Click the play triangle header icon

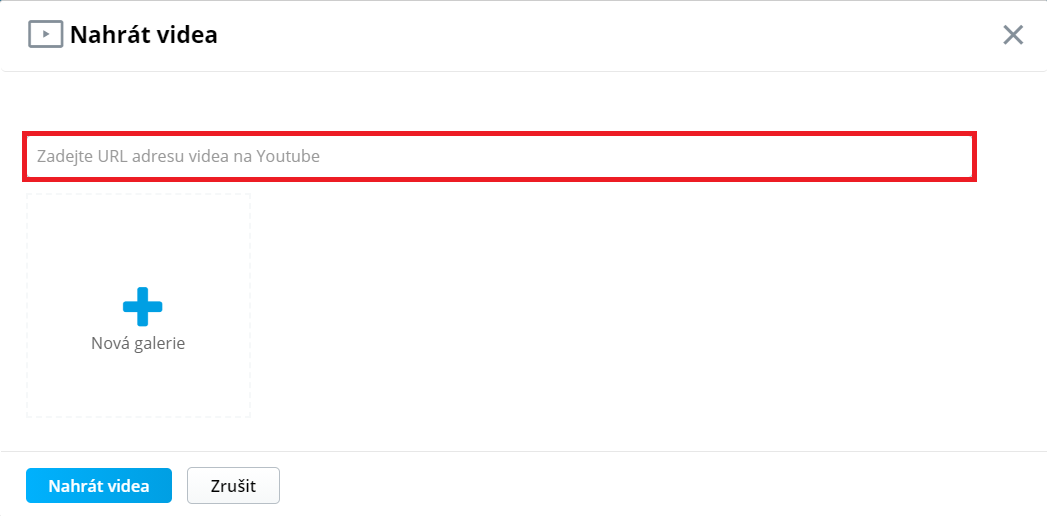pyautogui.click(x=45, y=35)
